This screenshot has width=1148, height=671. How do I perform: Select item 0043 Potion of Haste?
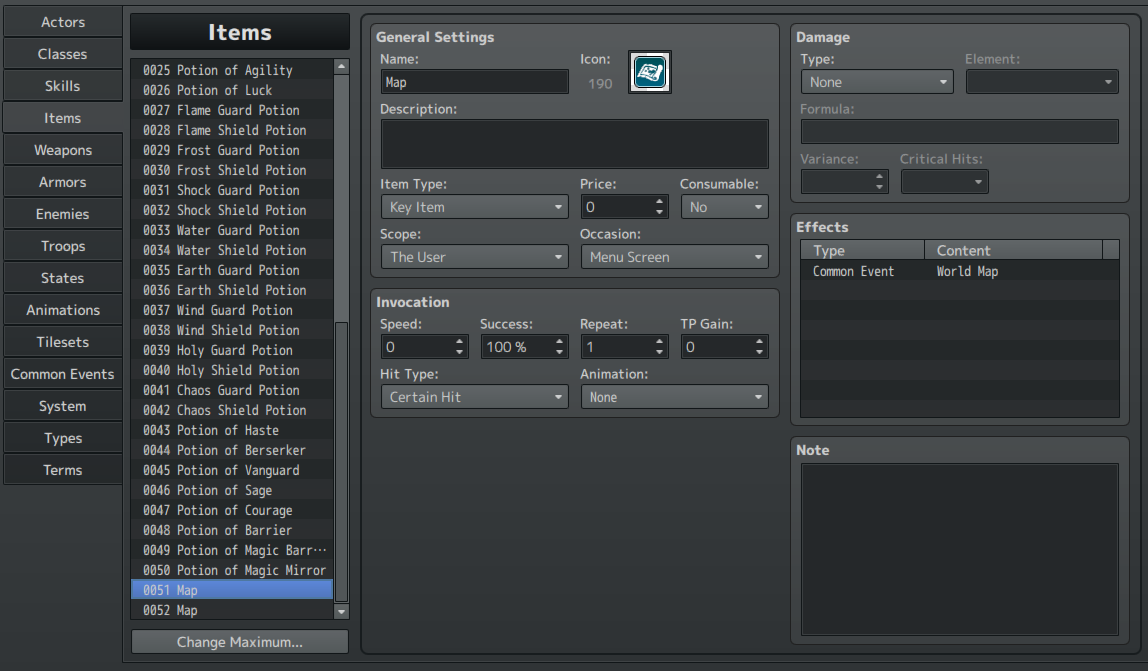(232, 430)
